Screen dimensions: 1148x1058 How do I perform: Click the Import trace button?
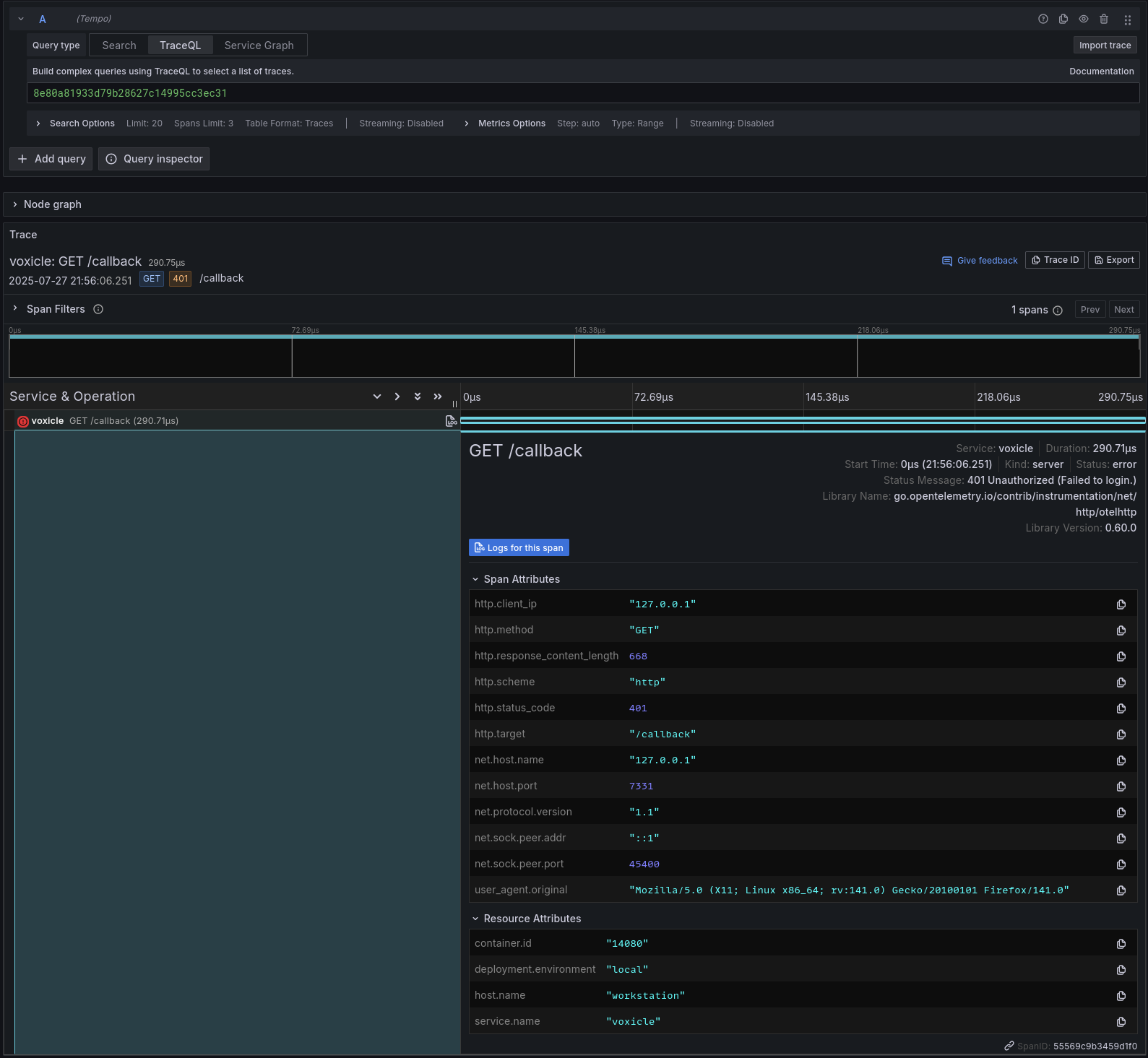pos(1104,45)
